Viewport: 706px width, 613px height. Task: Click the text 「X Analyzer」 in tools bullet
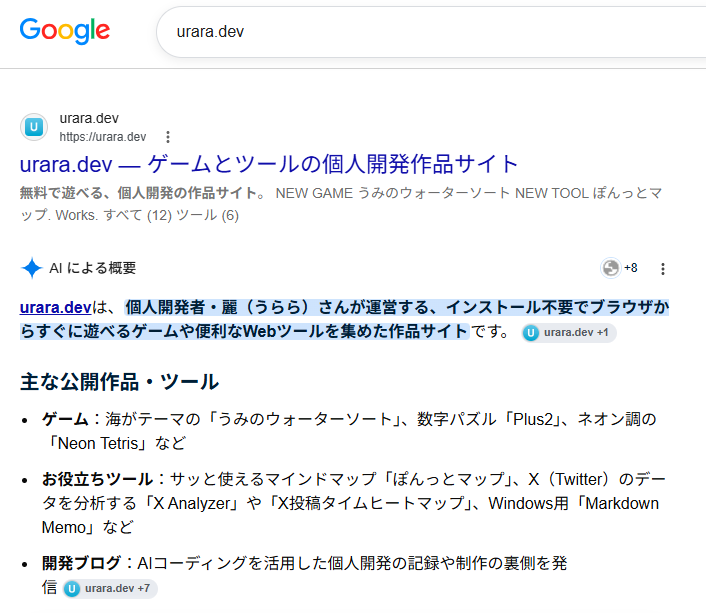[x=190, y=504]
